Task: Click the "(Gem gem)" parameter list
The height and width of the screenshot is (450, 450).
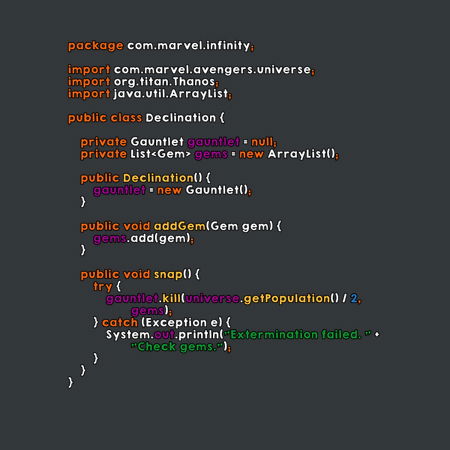Action: 240,226
